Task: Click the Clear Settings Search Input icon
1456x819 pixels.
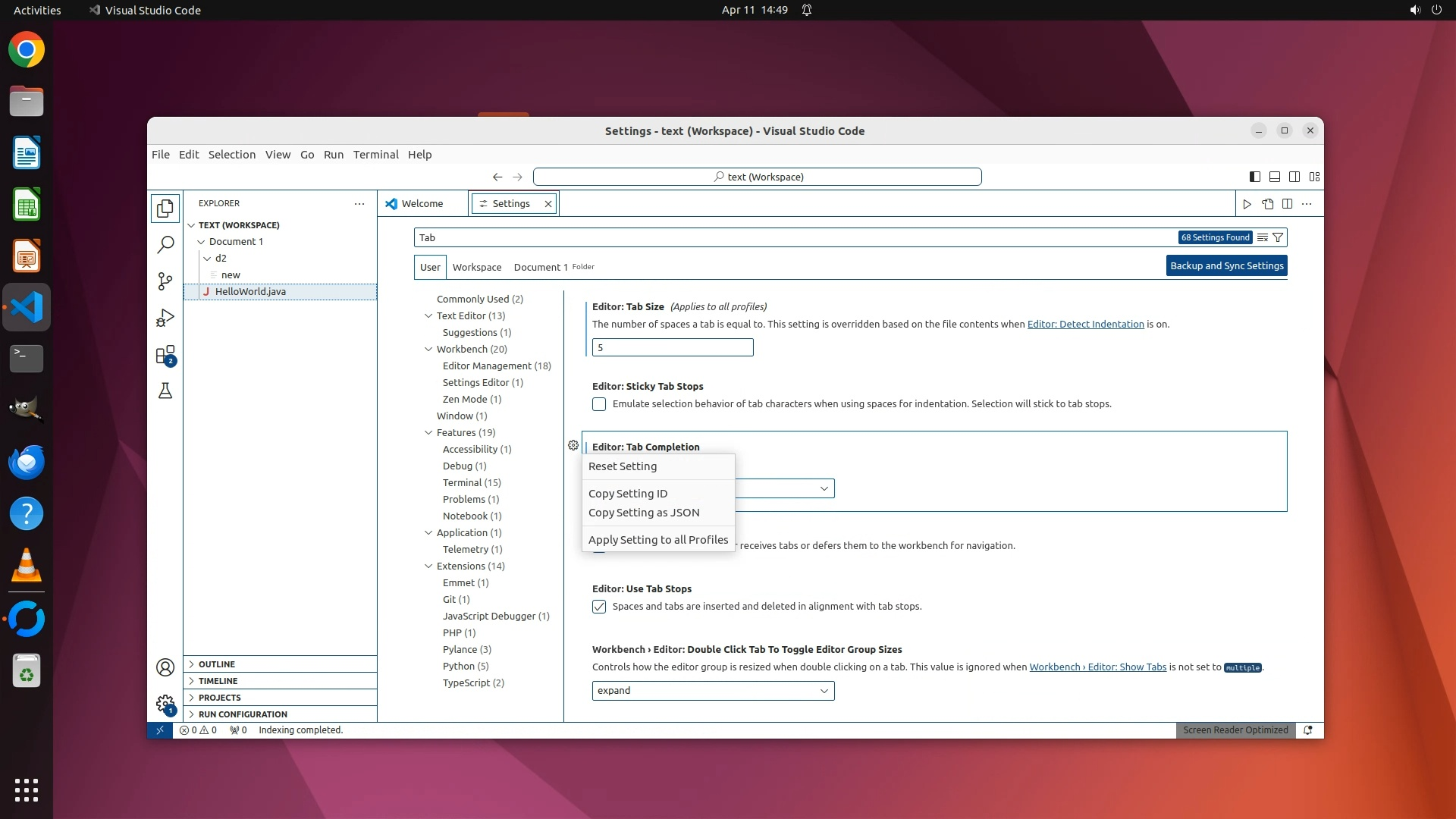Action: (1262, 237)
